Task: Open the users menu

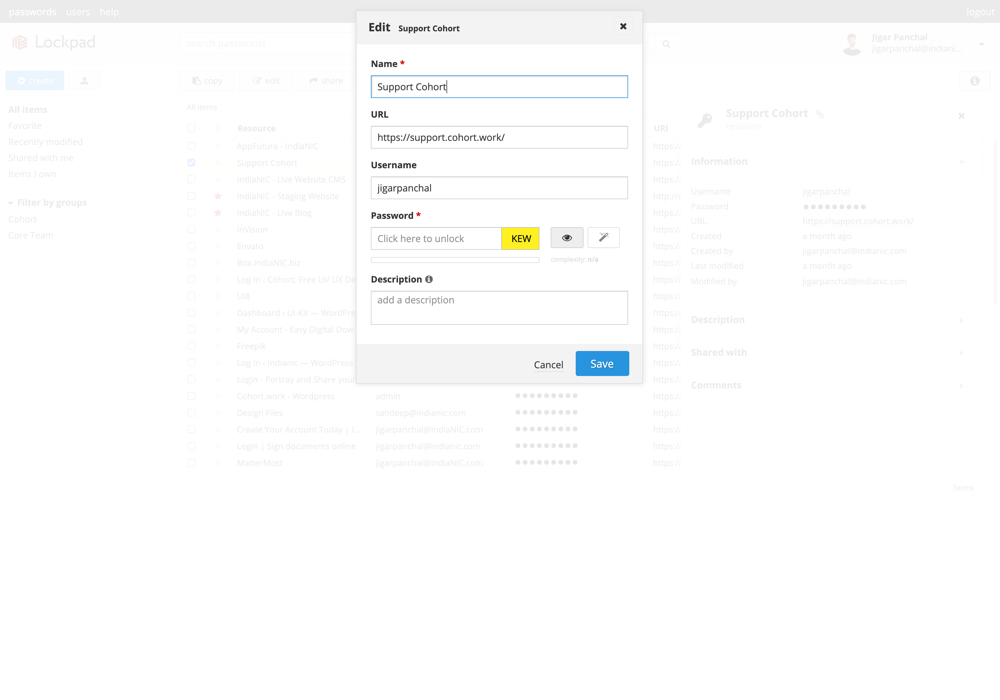Action: coord(78,12)
